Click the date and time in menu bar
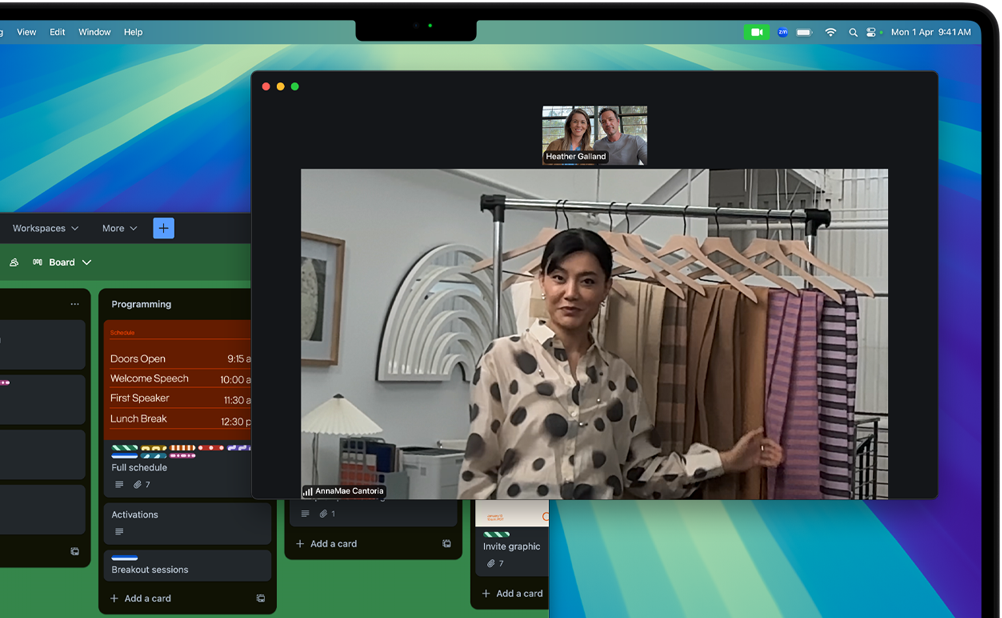 pos(931,32)
